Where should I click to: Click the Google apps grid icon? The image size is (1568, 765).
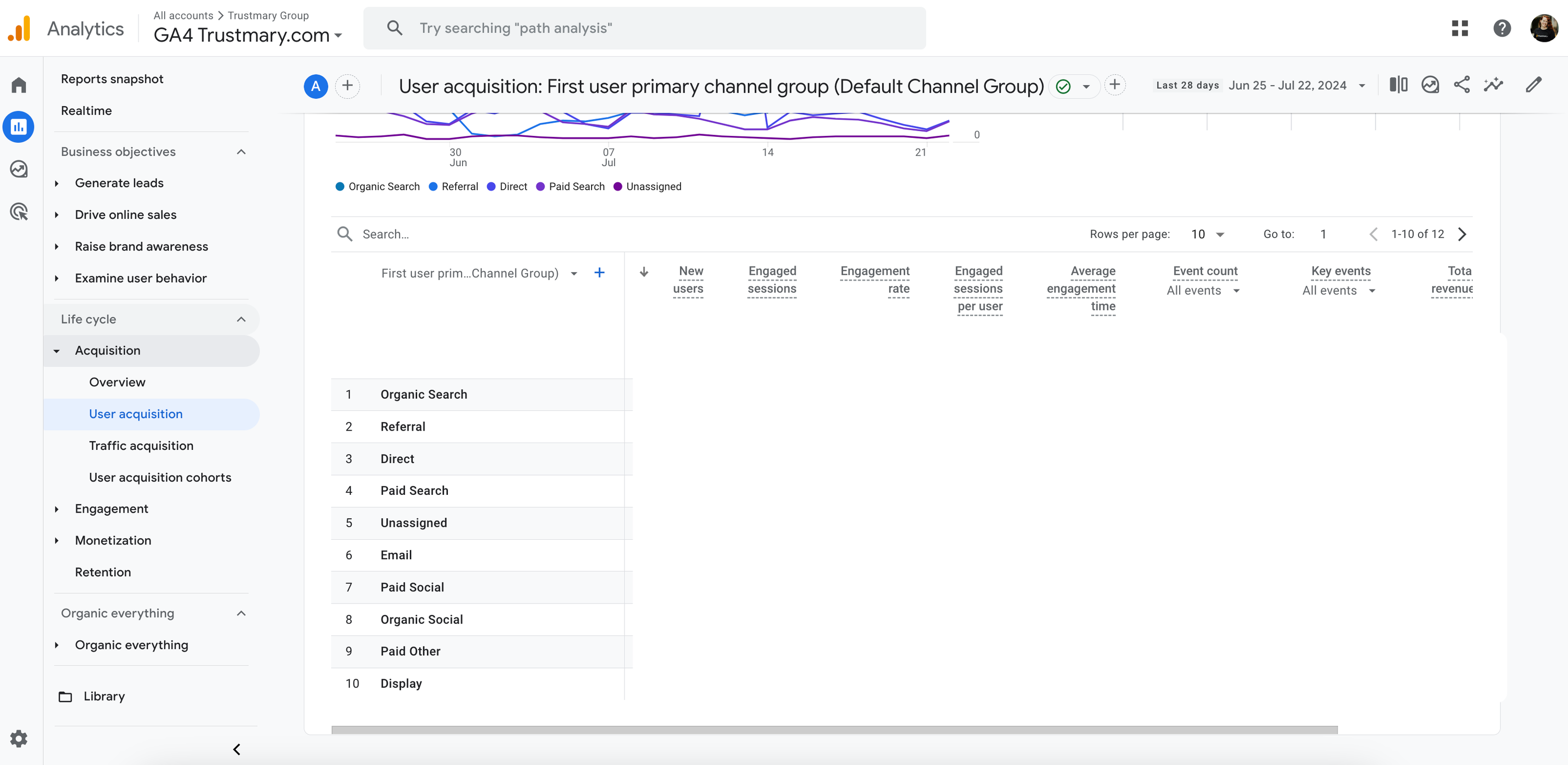(1460, 28)
